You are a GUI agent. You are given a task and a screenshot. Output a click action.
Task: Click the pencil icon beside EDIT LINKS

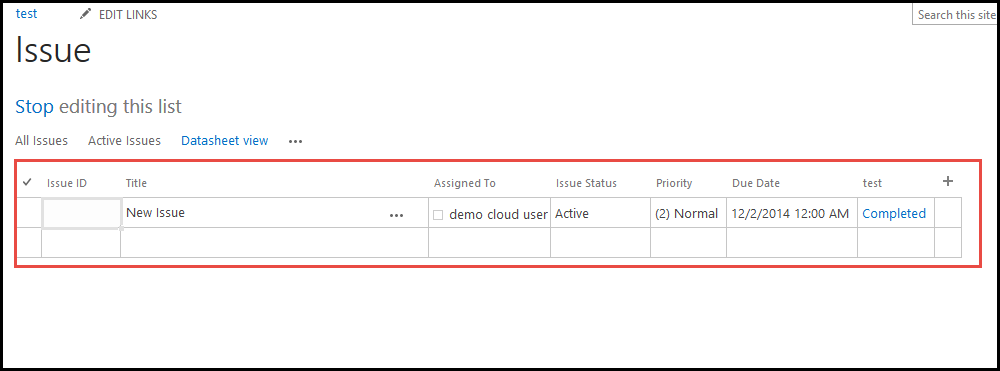coord(85,14)
